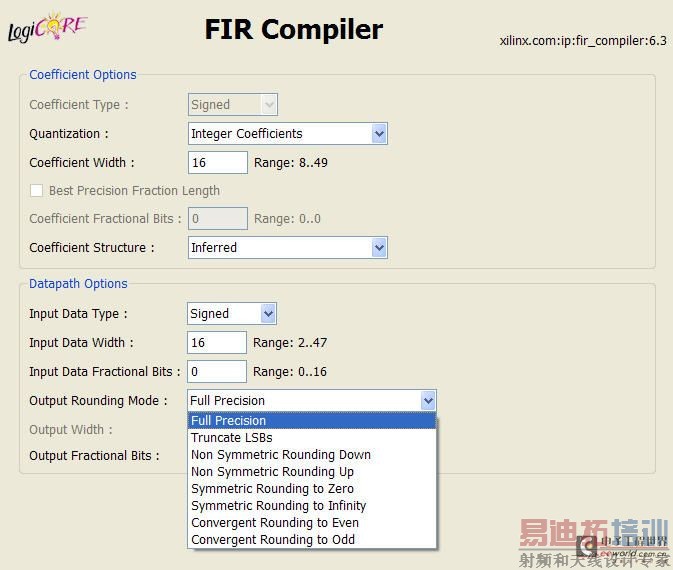Collapse the Output Rounding Mode dropdown
This screenshot has height=570, width=673.
point(428,401)
